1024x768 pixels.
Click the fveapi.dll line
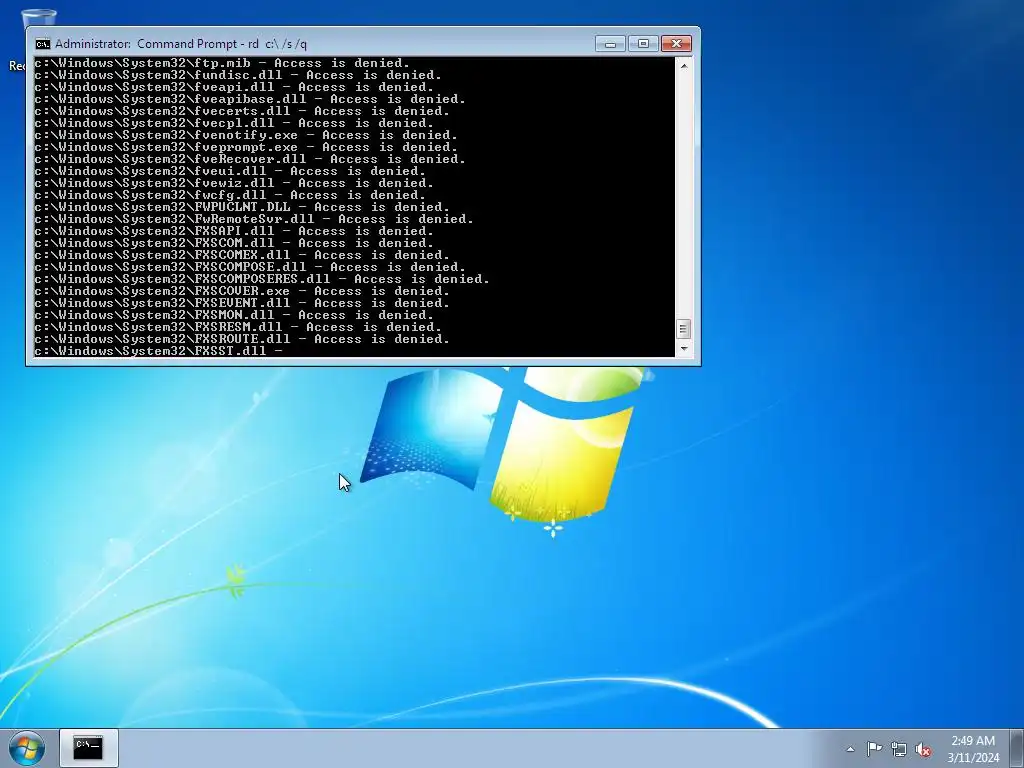(234, 88)
